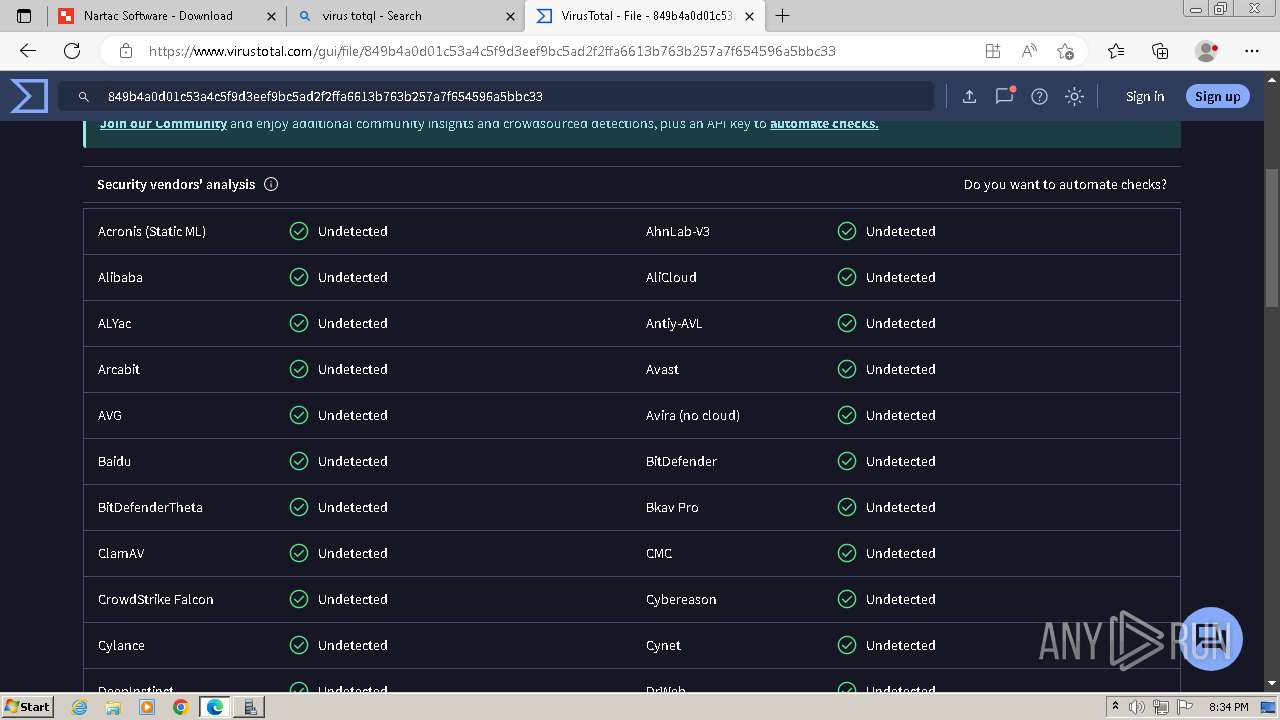Screen dimensions: 1280x720
Task: View site information via the lock icon
Action: tap(126, 51)
